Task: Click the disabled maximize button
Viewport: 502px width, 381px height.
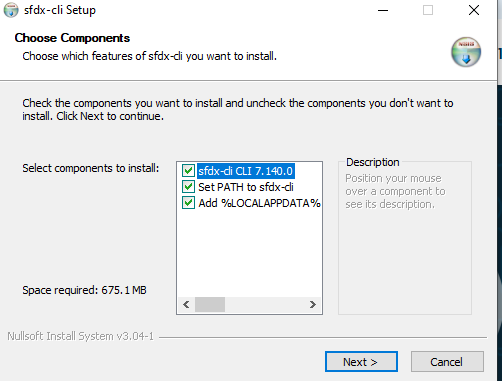Action: (428, 10)
